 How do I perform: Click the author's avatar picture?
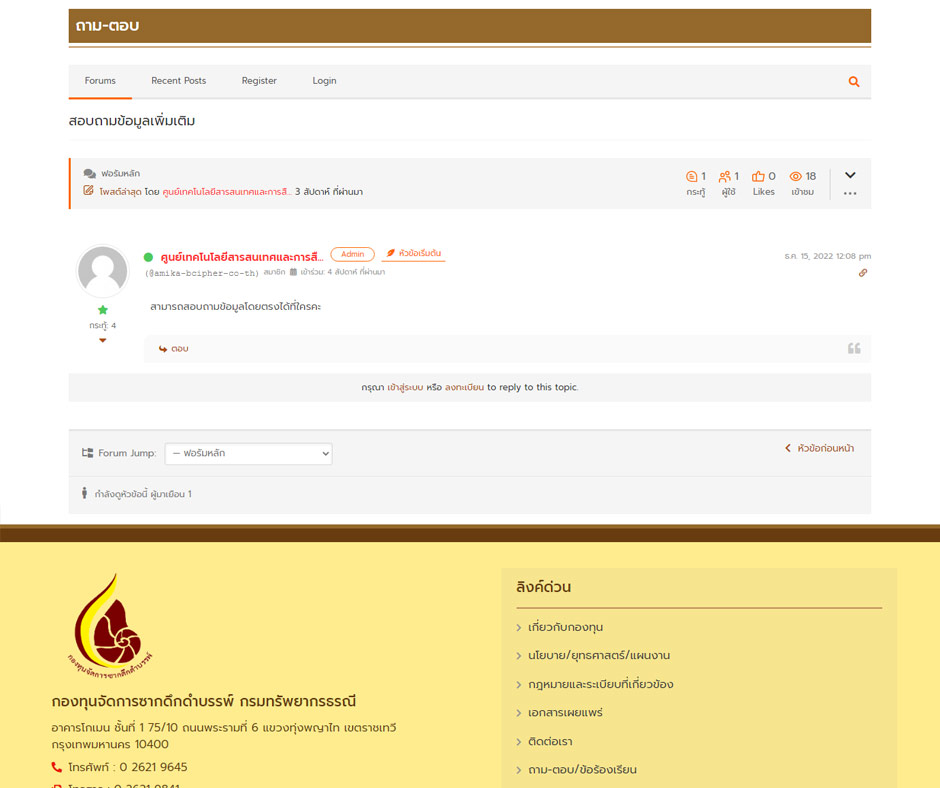pos(103,270)
